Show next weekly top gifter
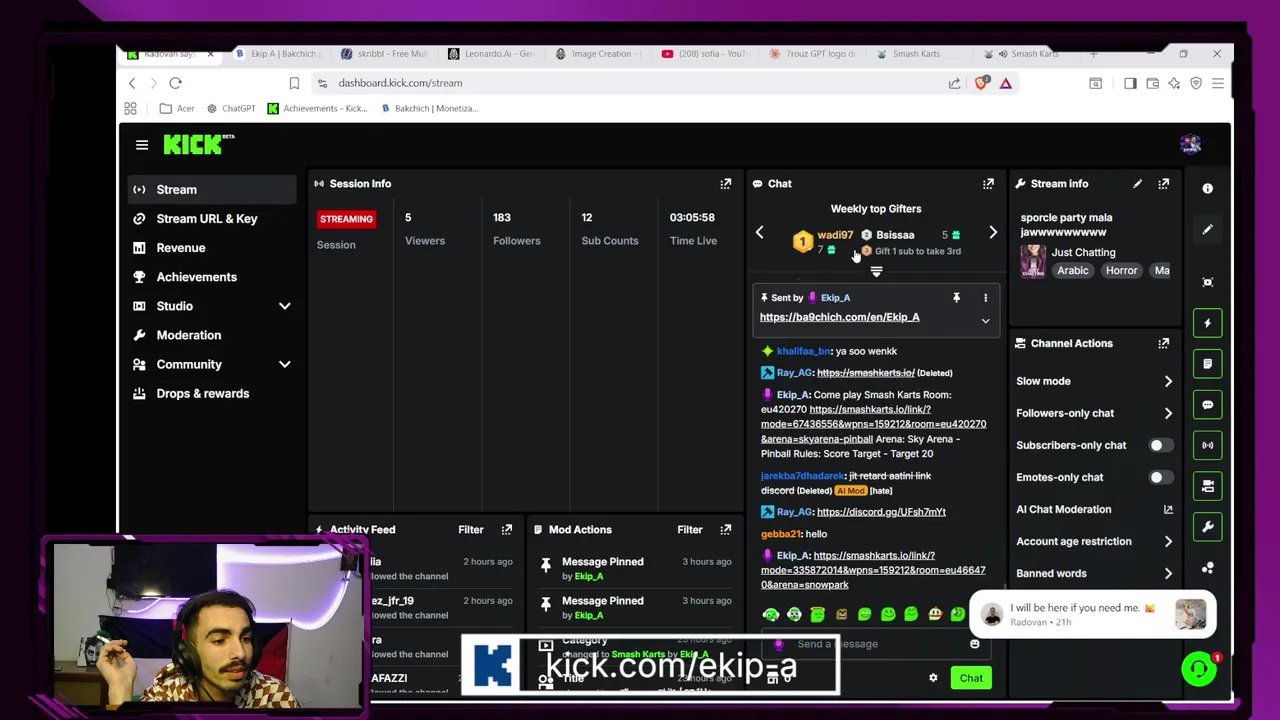The width and height of the screenshot is (1280, 720). point(993,233)
